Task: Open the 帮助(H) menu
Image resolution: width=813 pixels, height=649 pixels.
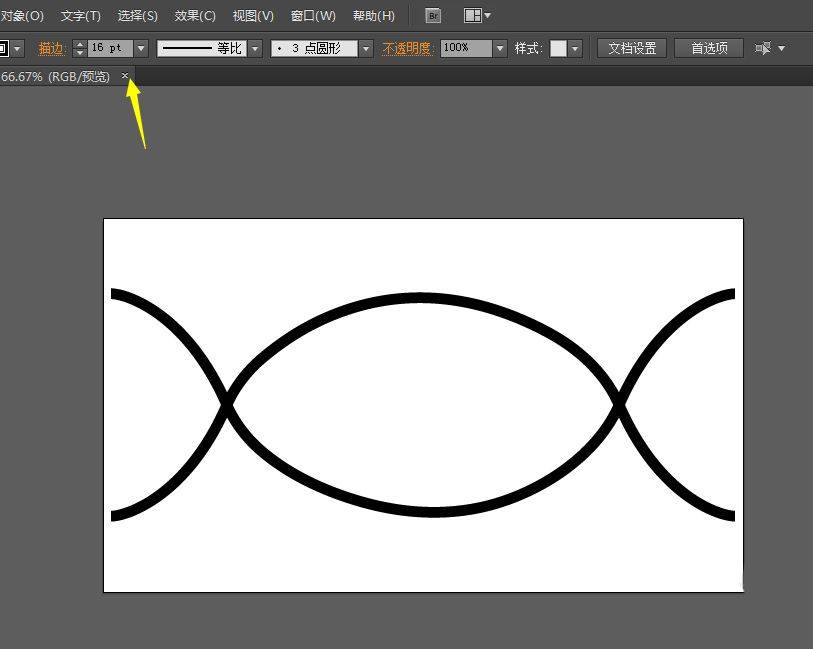Action: (x=374, y=16)
